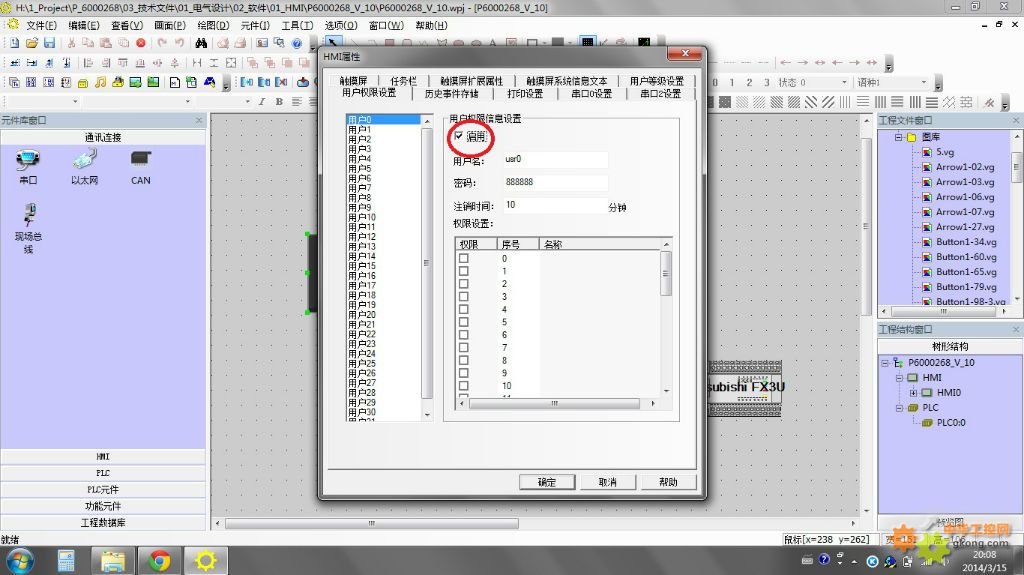Screen dimensions: 1024x575
Task: Open File Explorer from the taskbar
Action: click(112, 561)
